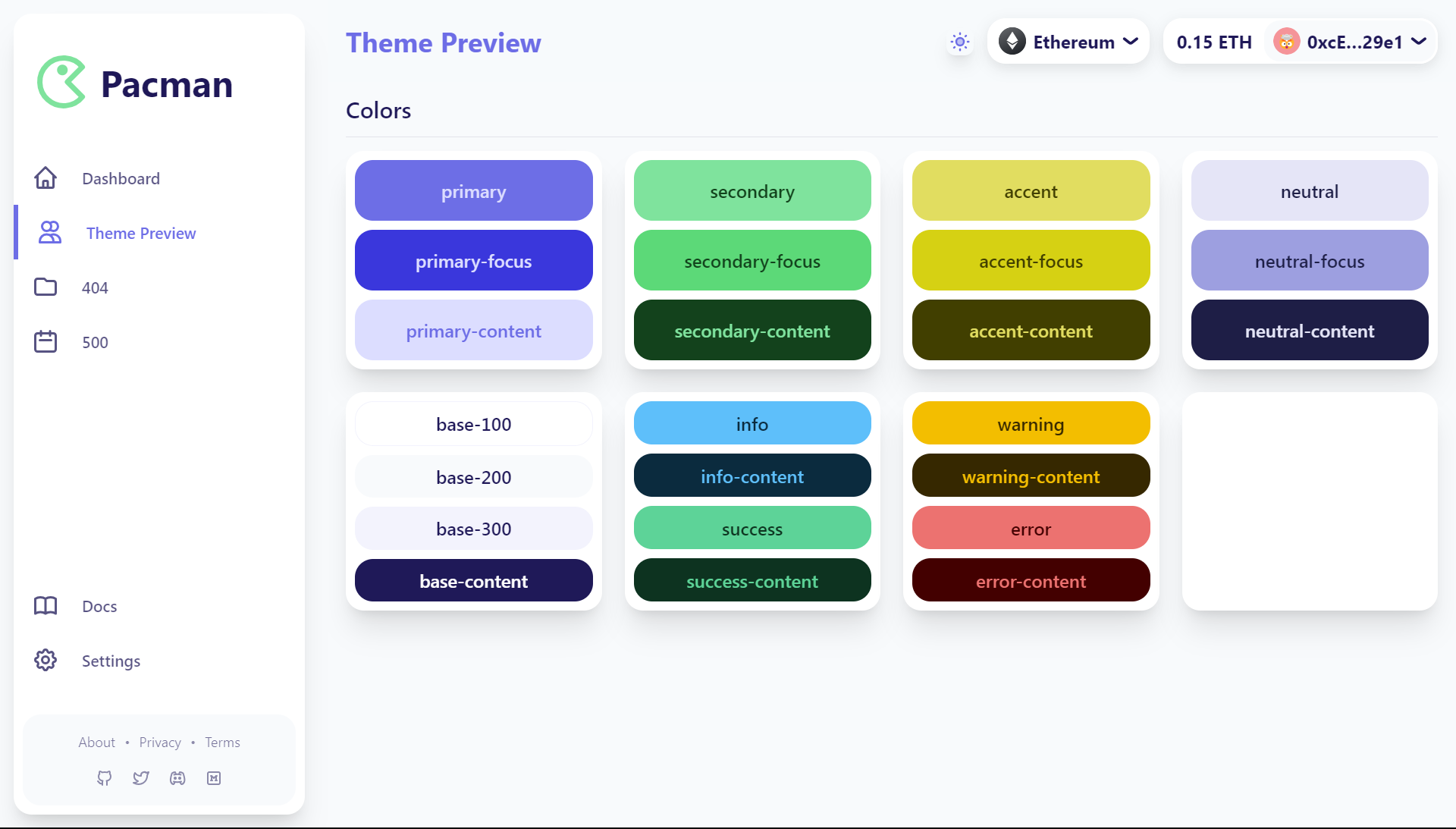Open the Twitter bird icon link
Viewport: 1456px width, 829px height.
pos(141,778)
